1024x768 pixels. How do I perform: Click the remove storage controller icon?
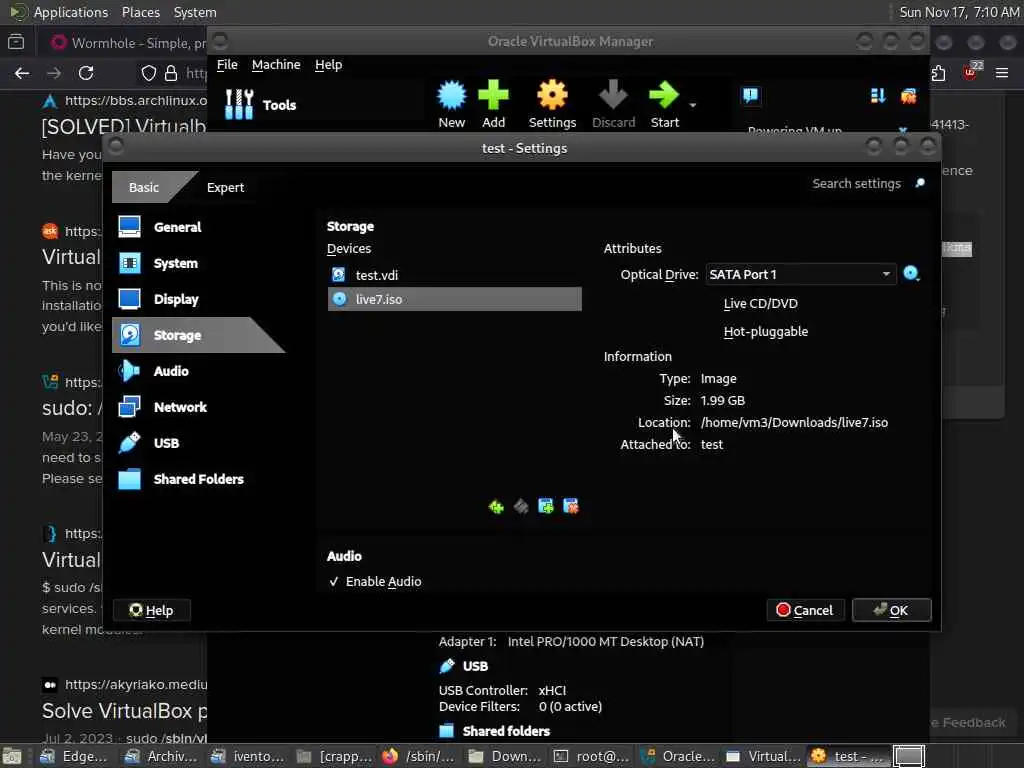point(520,507)
